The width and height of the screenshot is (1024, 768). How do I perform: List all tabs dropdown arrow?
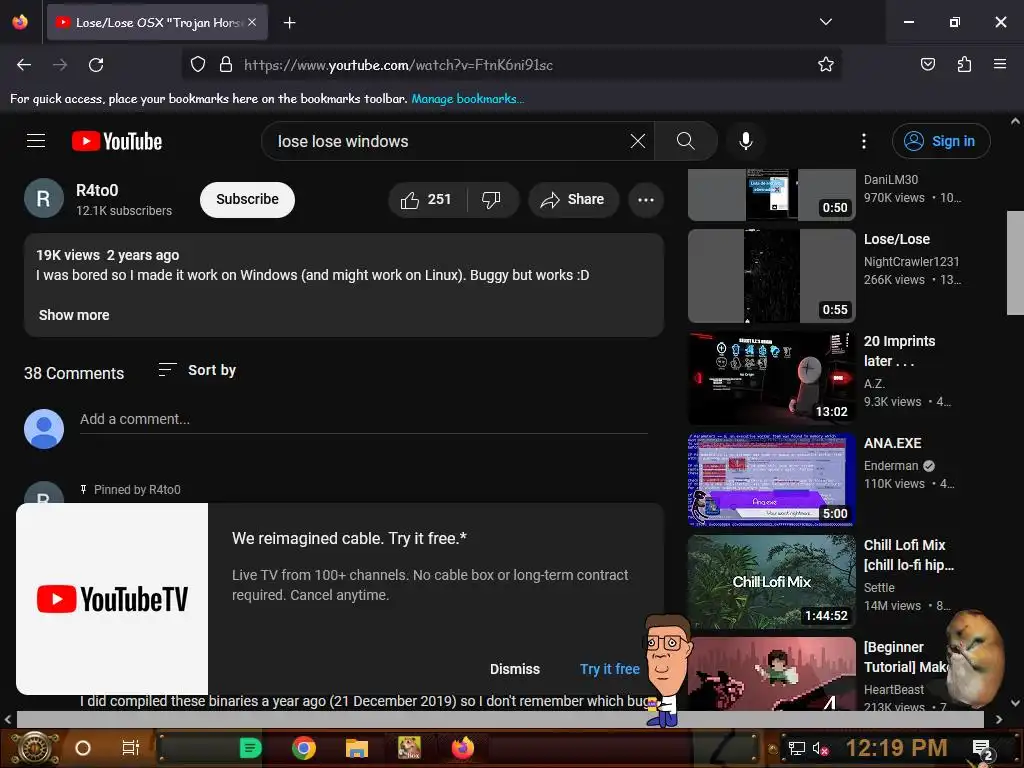click(x=825, y=22)
